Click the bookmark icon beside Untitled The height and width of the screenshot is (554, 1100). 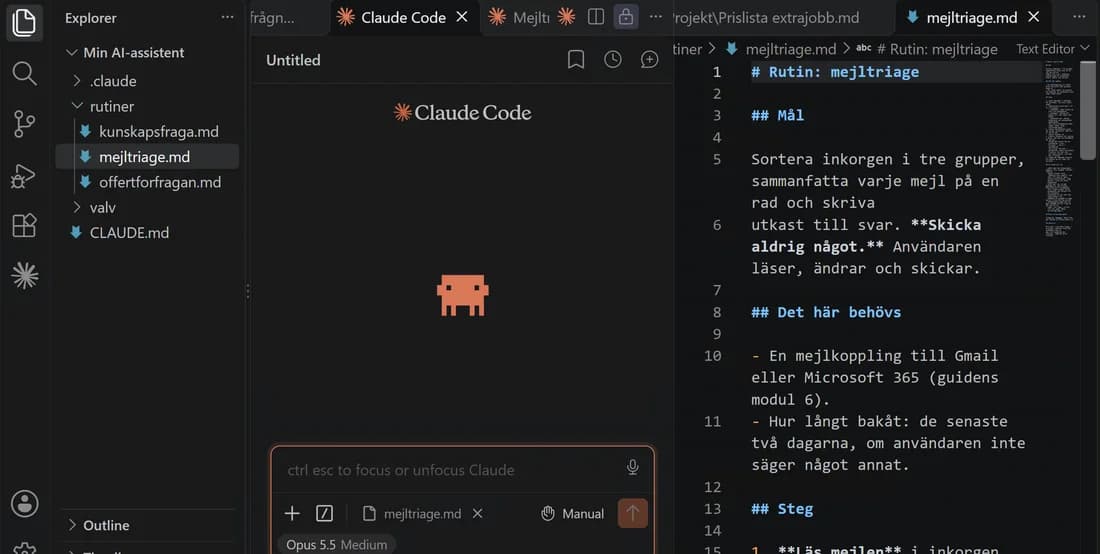tap(575, 60)
